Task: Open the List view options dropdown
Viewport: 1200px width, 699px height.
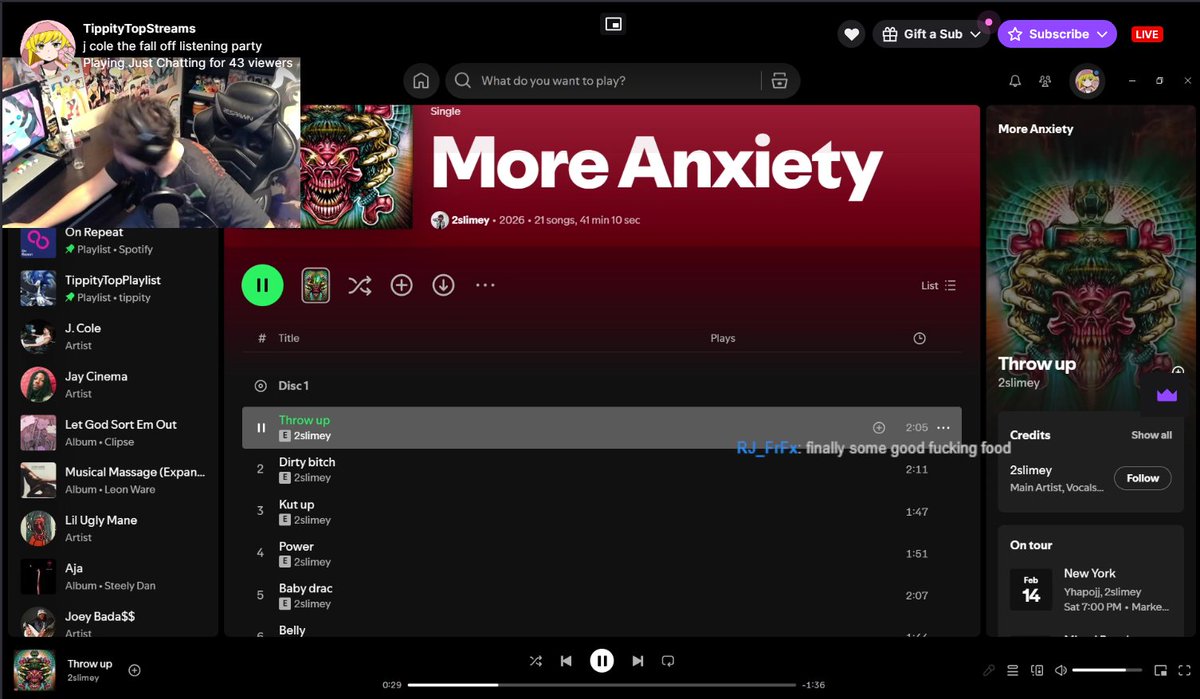Action: click(x=938, y=285)
